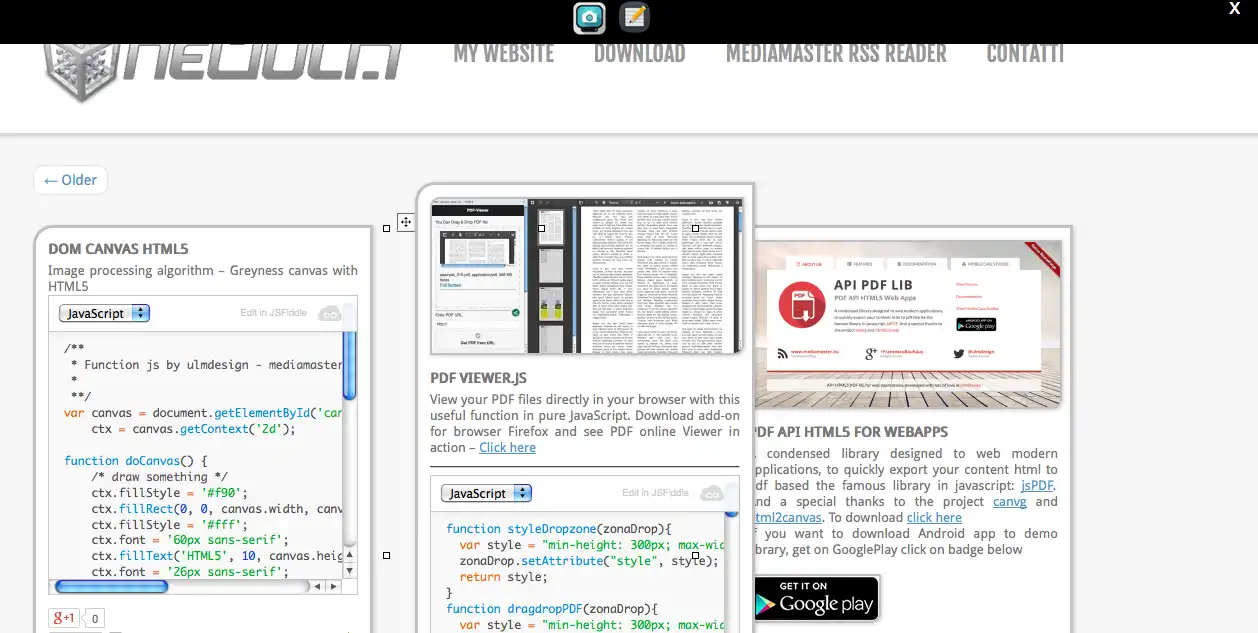This screenshot has width=1258, height=633.
Task: Click the code line 'function dragdropPDF(zonaDrop){'
Action: click(552, 608)
